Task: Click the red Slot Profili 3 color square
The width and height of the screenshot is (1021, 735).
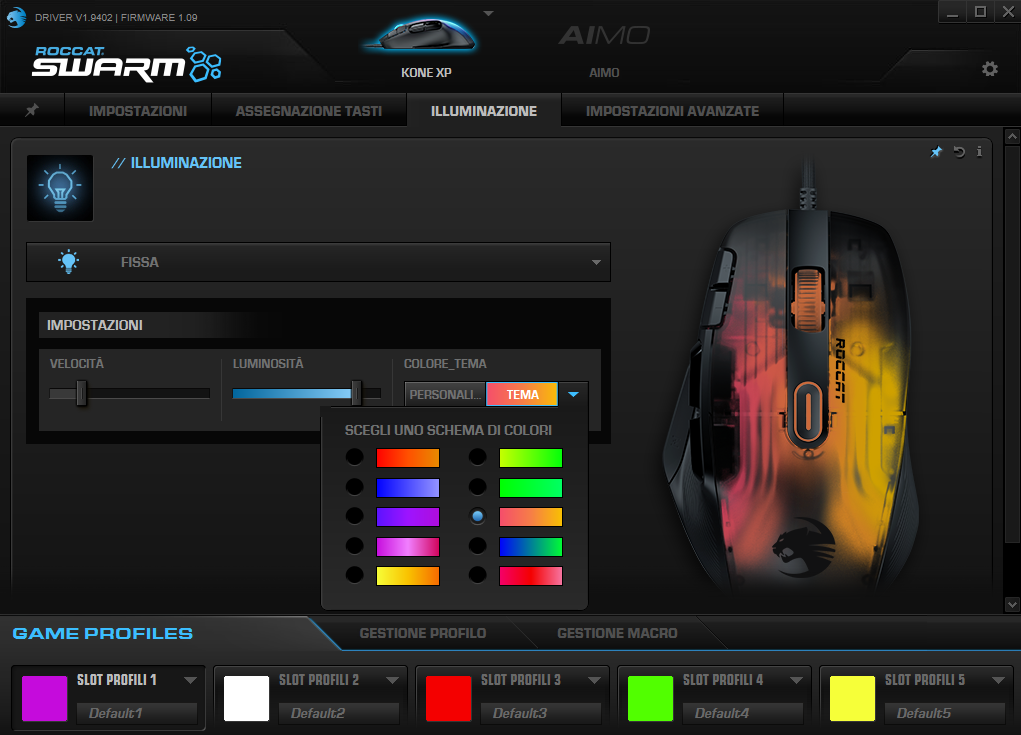Action: [x=449, y=699]
